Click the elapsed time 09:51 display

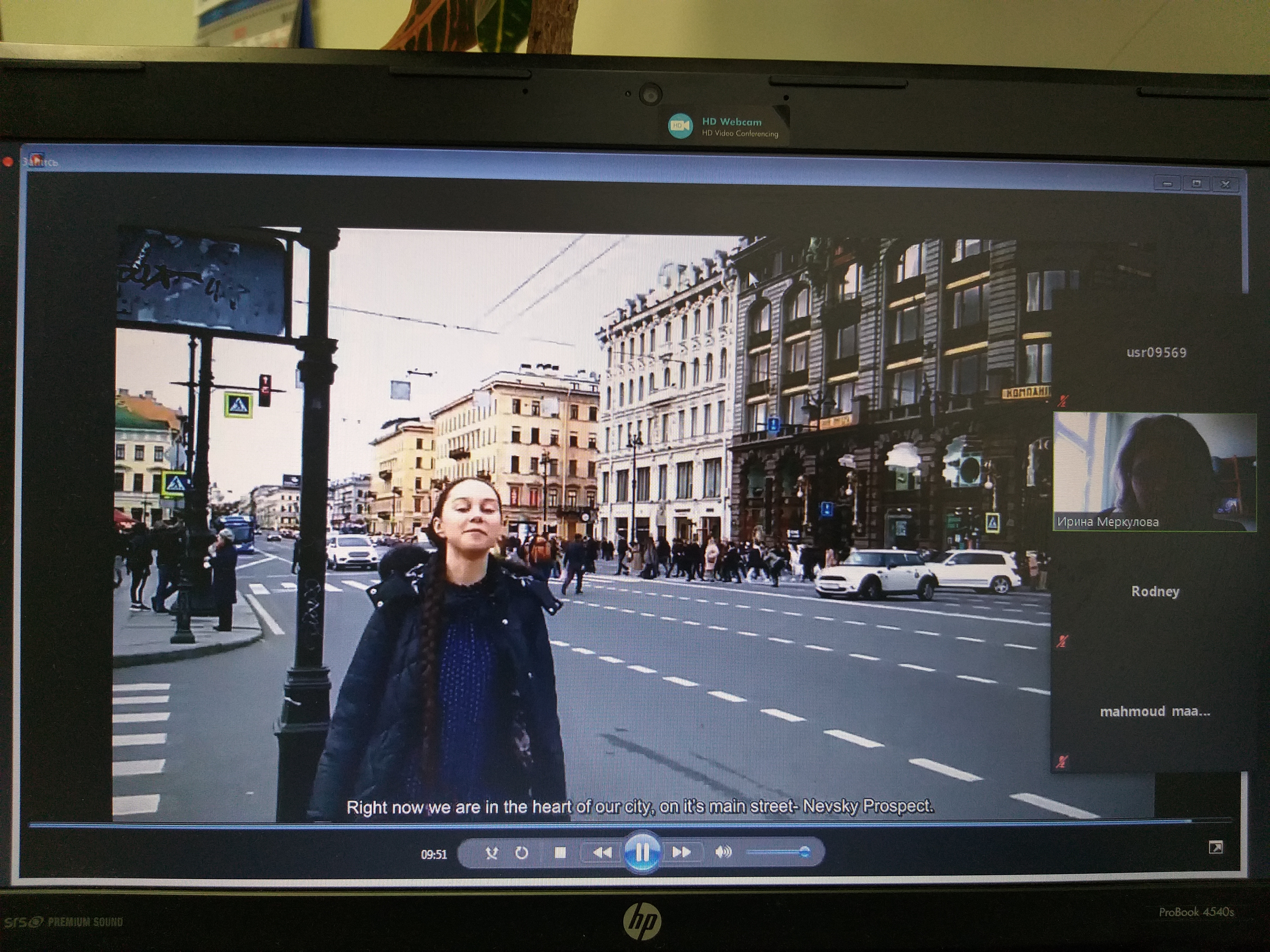click(434, 854)
